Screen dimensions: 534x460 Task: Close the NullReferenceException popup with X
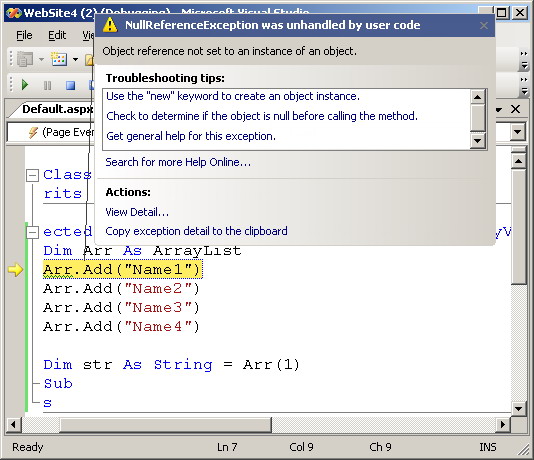point(484,26)
